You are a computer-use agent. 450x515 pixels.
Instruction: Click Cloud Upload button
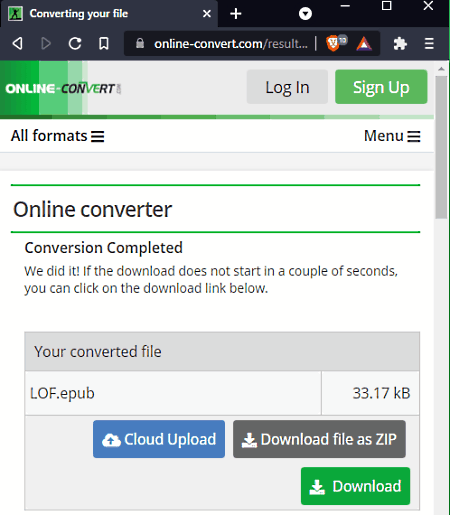159,439
